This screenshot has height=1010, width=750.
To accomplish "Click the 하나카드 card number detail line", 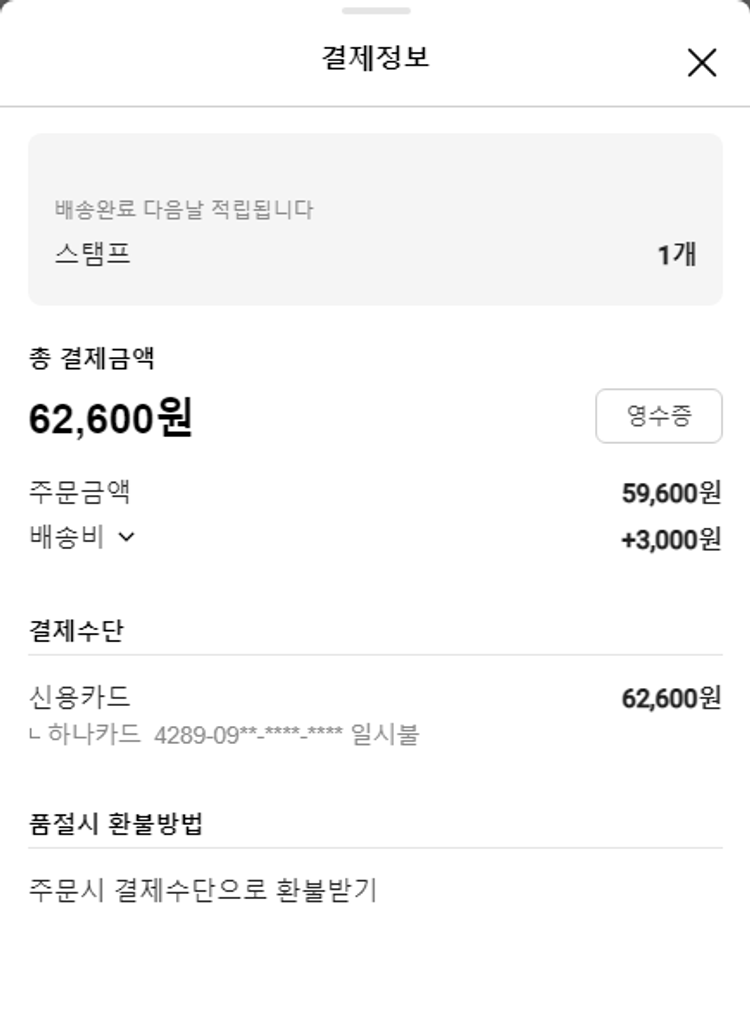I will point(225,736).
